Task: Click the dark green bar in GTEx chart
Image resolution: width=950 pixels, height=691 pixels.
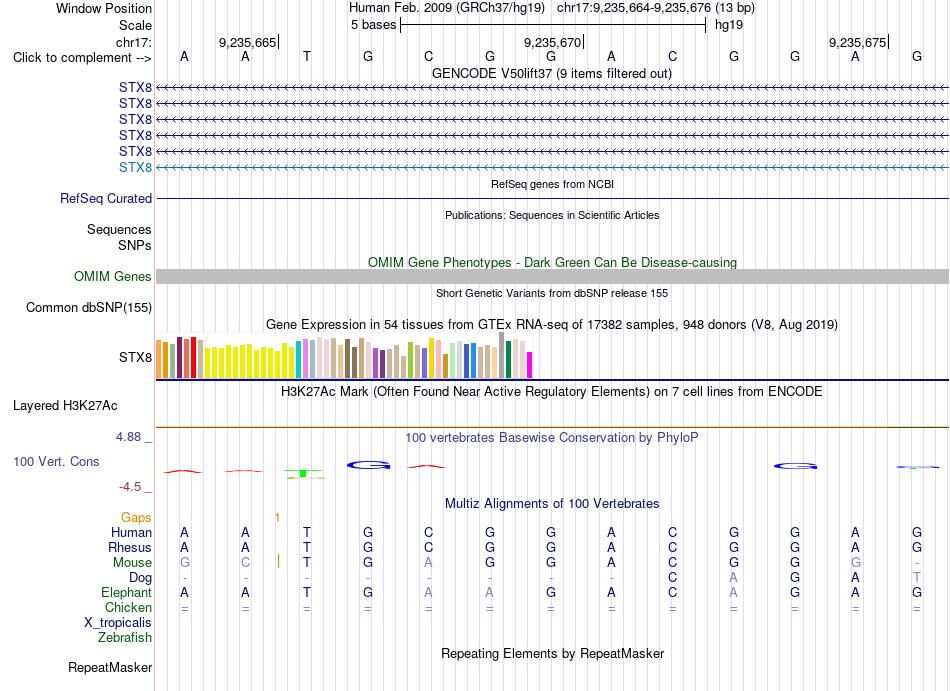Action: [508, 360]
